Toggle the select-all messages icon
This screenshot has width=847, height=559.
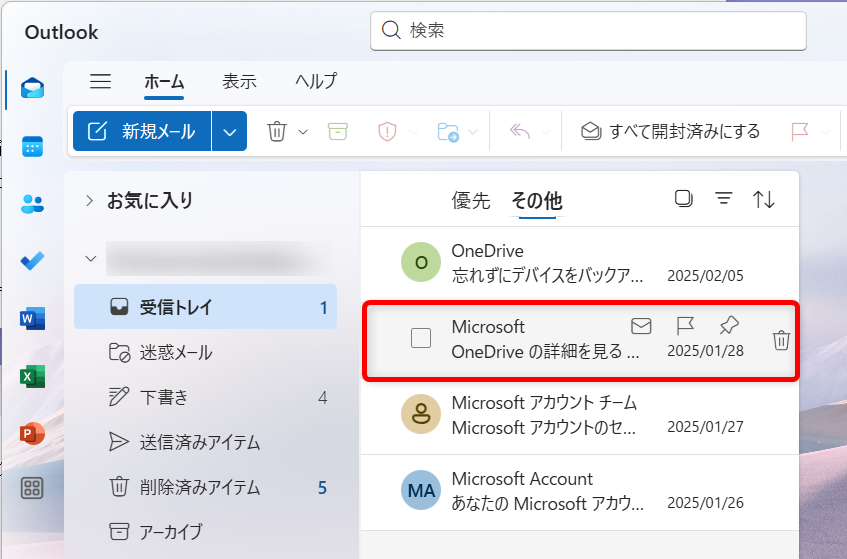683,199
